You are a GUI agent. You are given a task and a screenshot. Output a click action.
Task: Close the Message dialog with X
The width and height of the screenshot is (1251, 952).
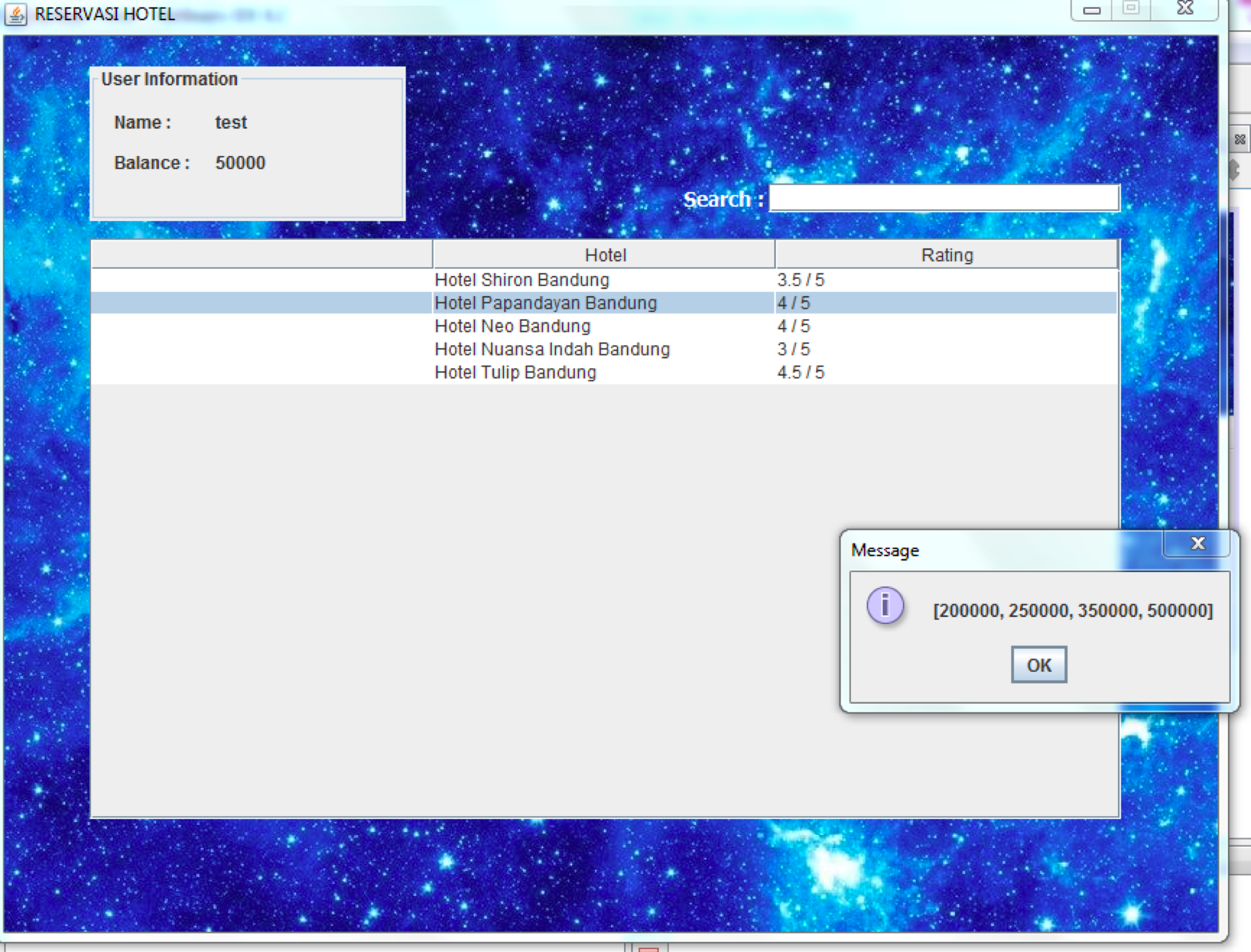(x=1198, y=544)
